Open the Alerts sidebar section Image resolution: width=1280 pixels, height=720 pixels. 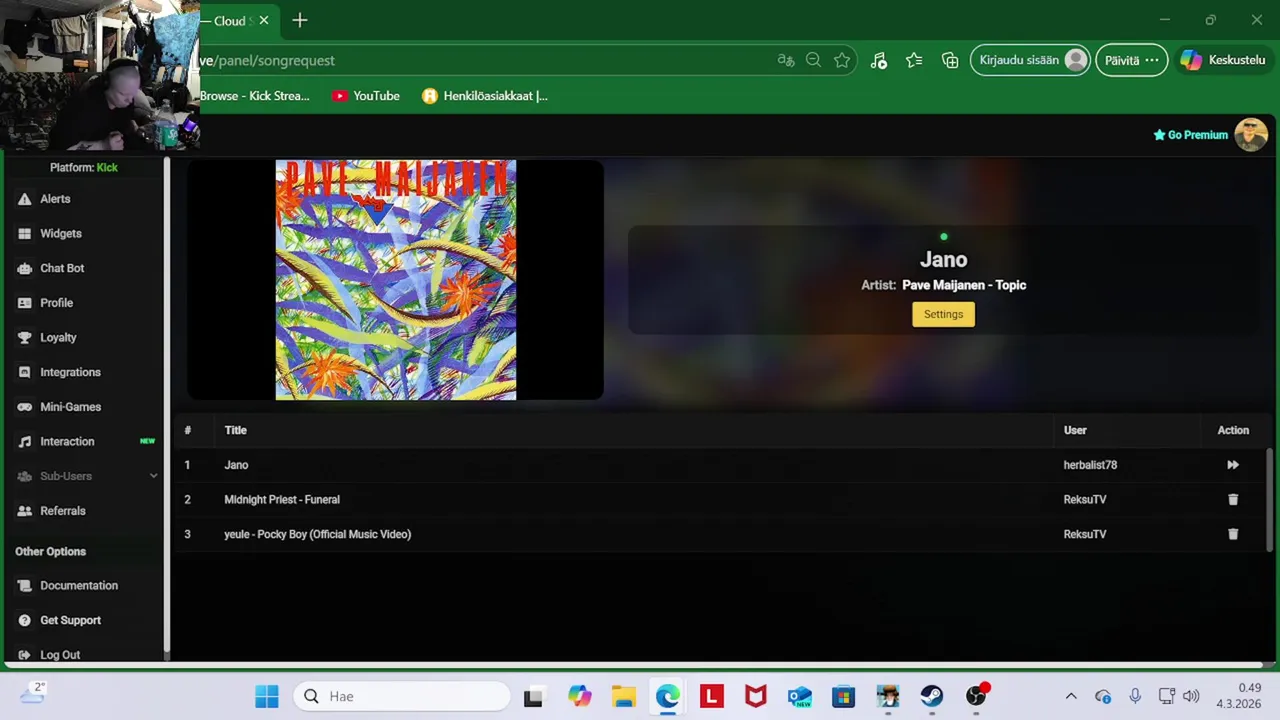(55, 199)
